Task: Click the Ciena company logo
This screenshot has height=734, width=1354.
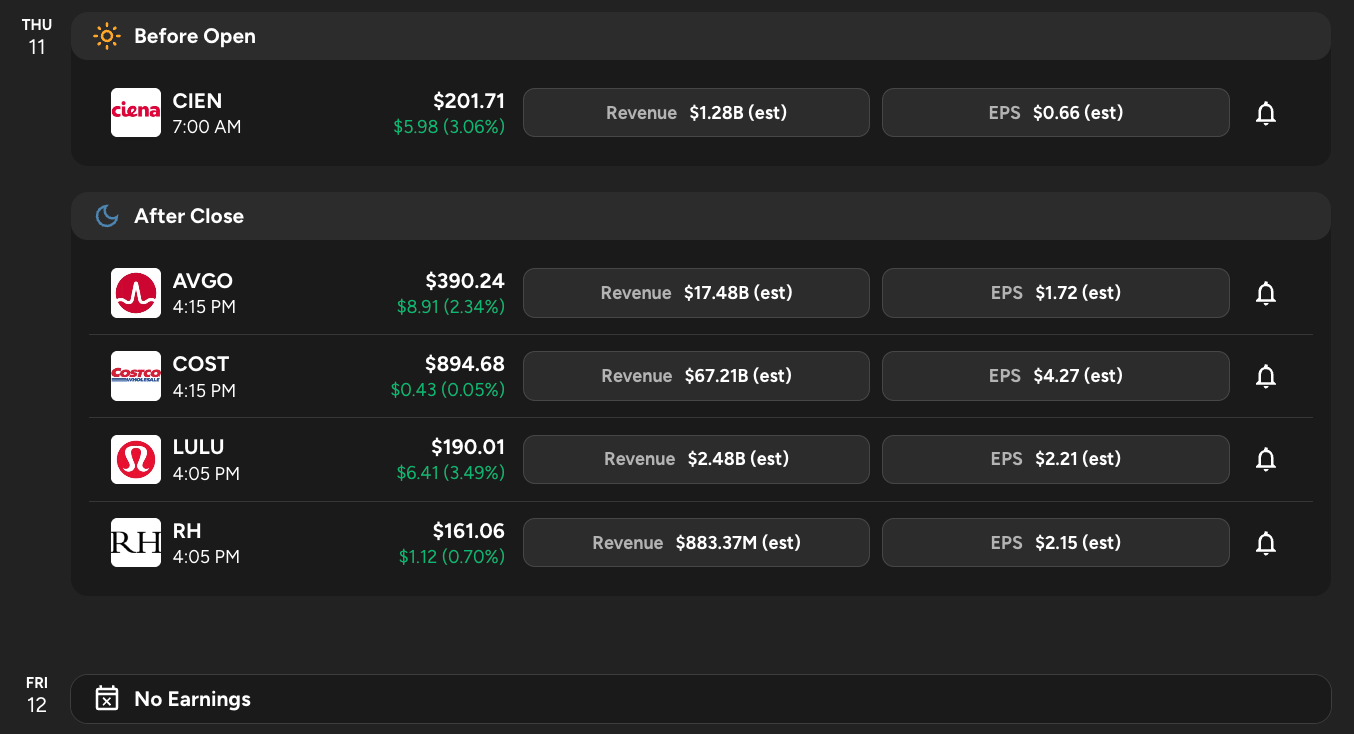Action: pos(136,112)
